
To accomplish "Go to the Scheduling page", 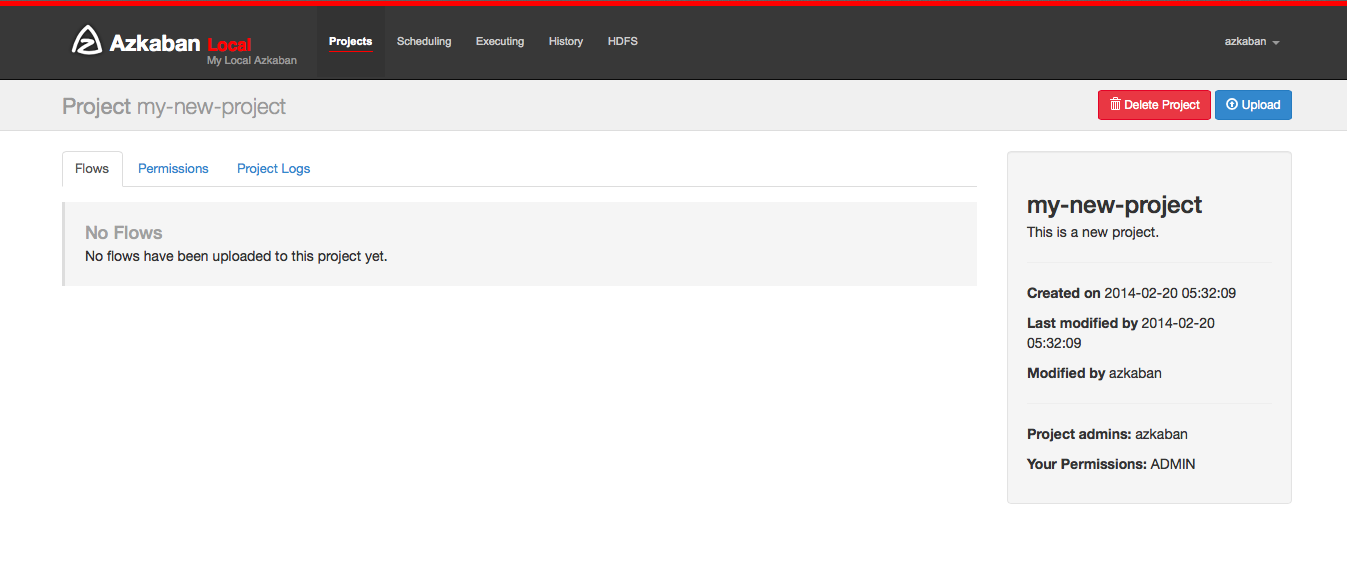I will [x=424, y=42].
